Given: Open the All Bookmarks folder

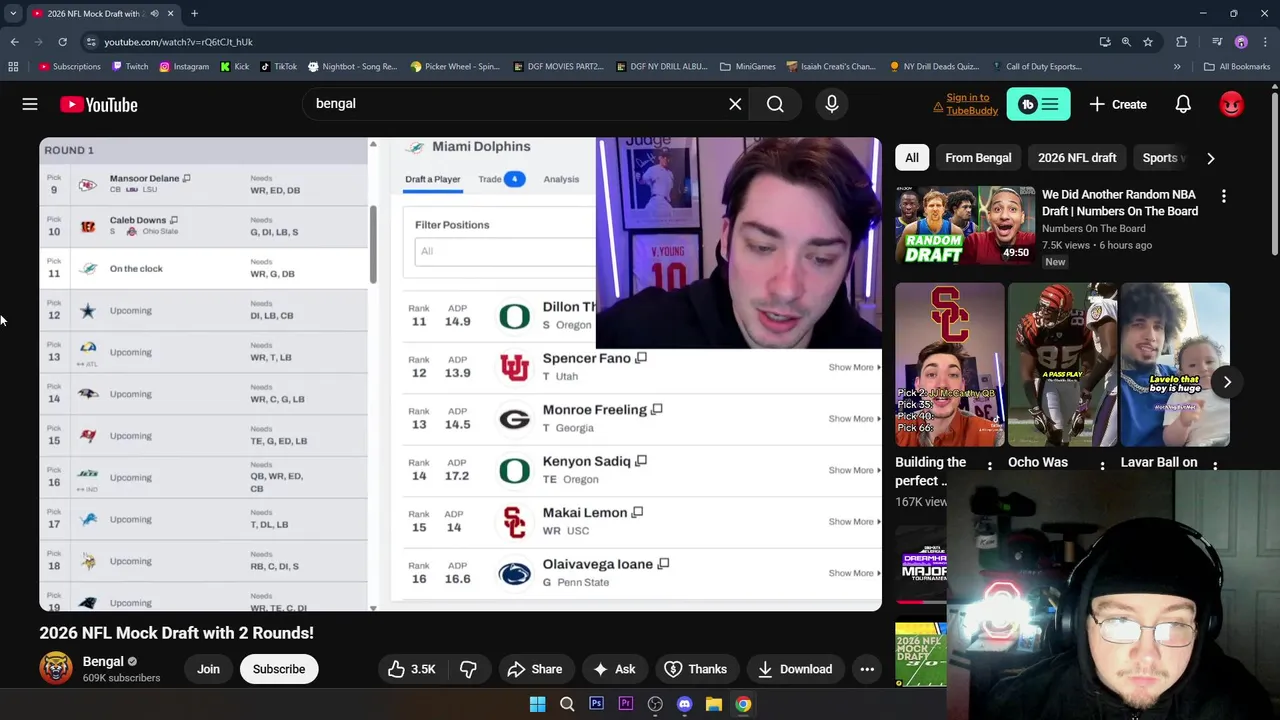Looking at the screenshot, I should coord(1237,67).
